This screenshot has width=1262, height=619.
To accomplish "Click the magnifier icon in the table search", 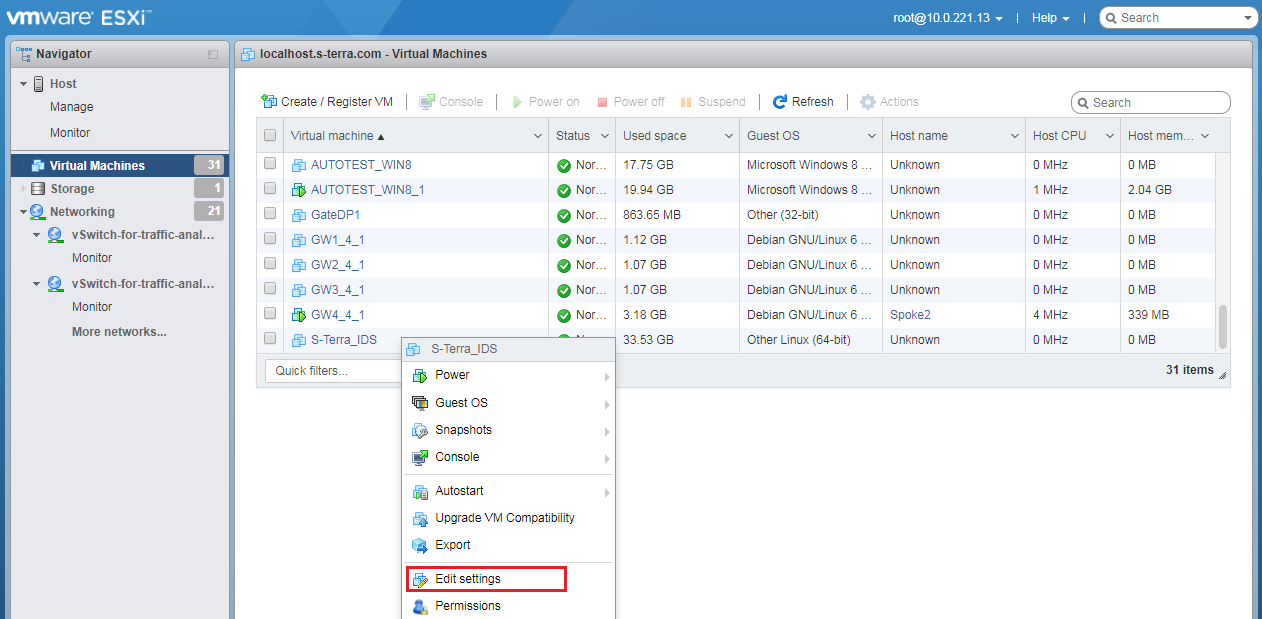I will point(1083,103).
